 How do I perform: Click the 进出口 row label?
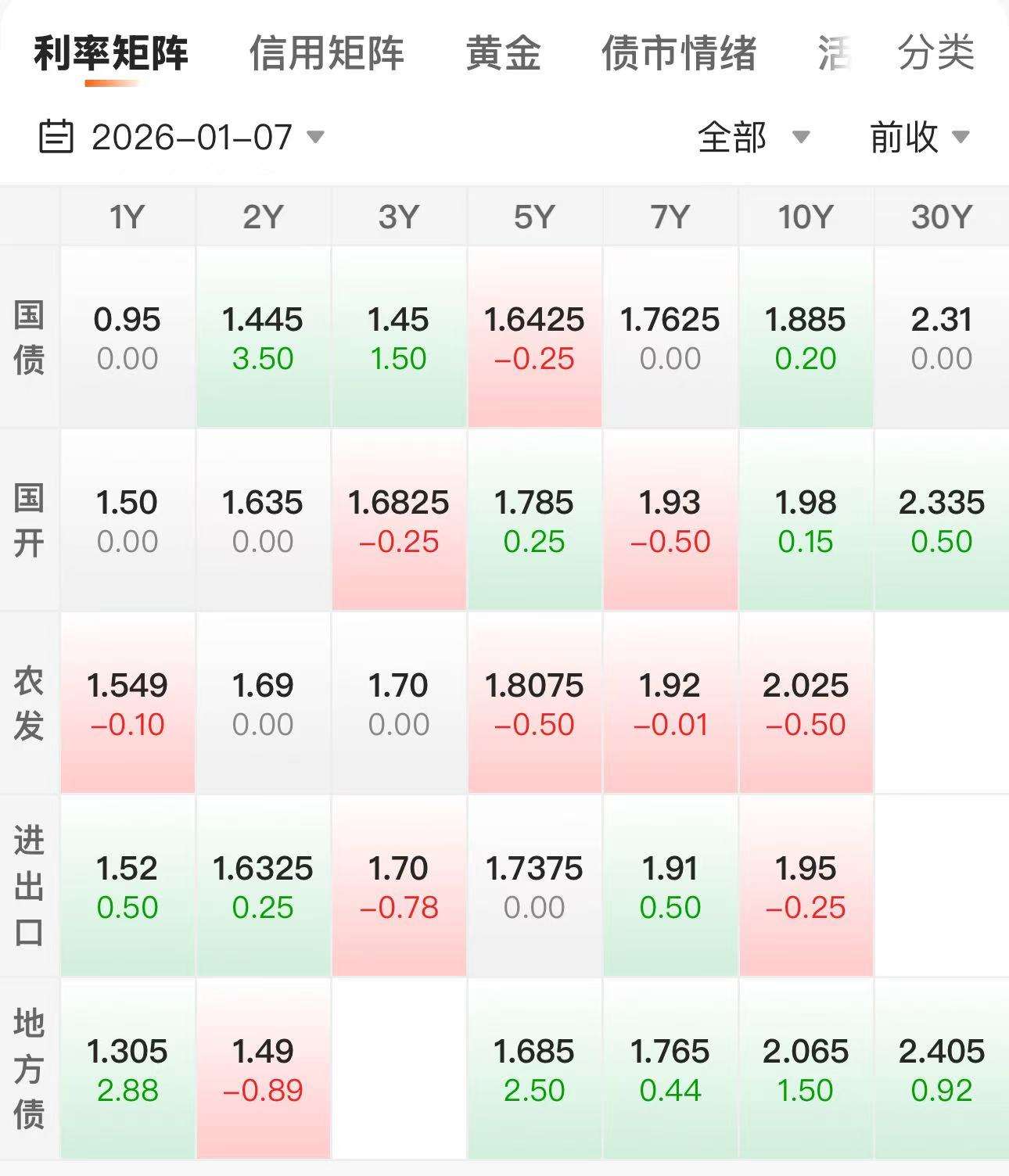click(29, 887)
